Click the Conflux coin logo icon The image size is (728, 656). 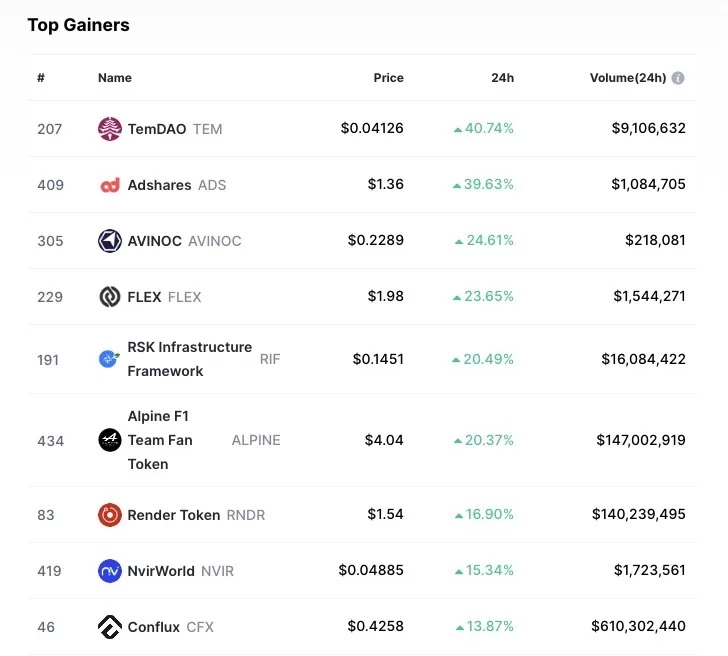(110, 627)
